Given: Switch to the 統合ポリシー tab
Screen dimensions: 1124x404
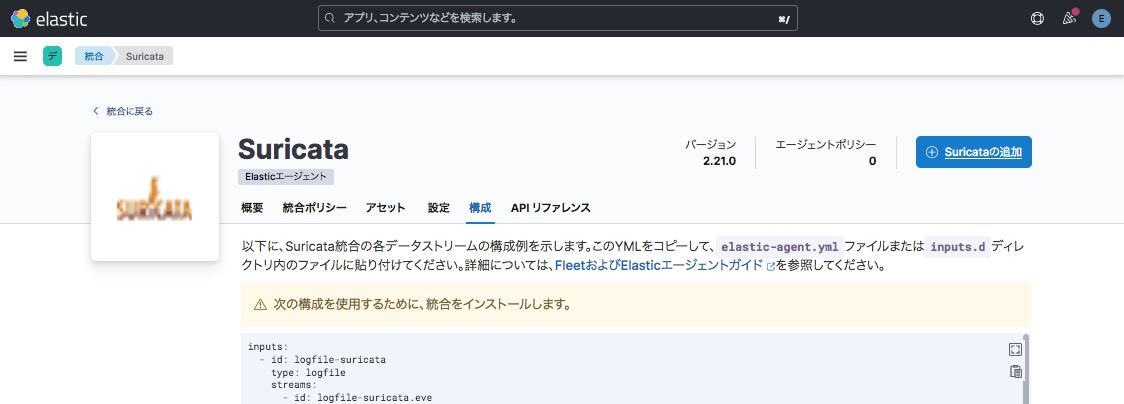Looking at the screenshot, I should pyautogui.click(x=314, y=208).
